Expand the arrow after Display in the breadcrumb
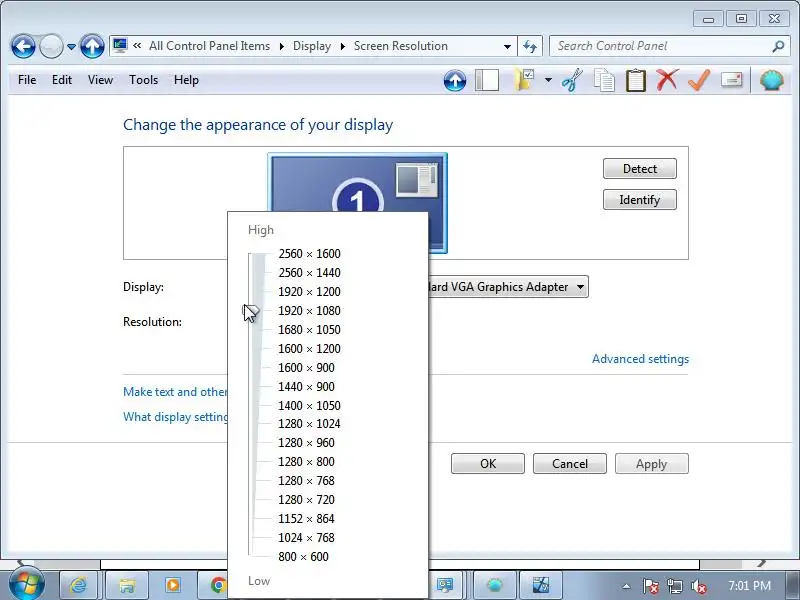The height and width of the screenshot is (600, 800). 343,46
